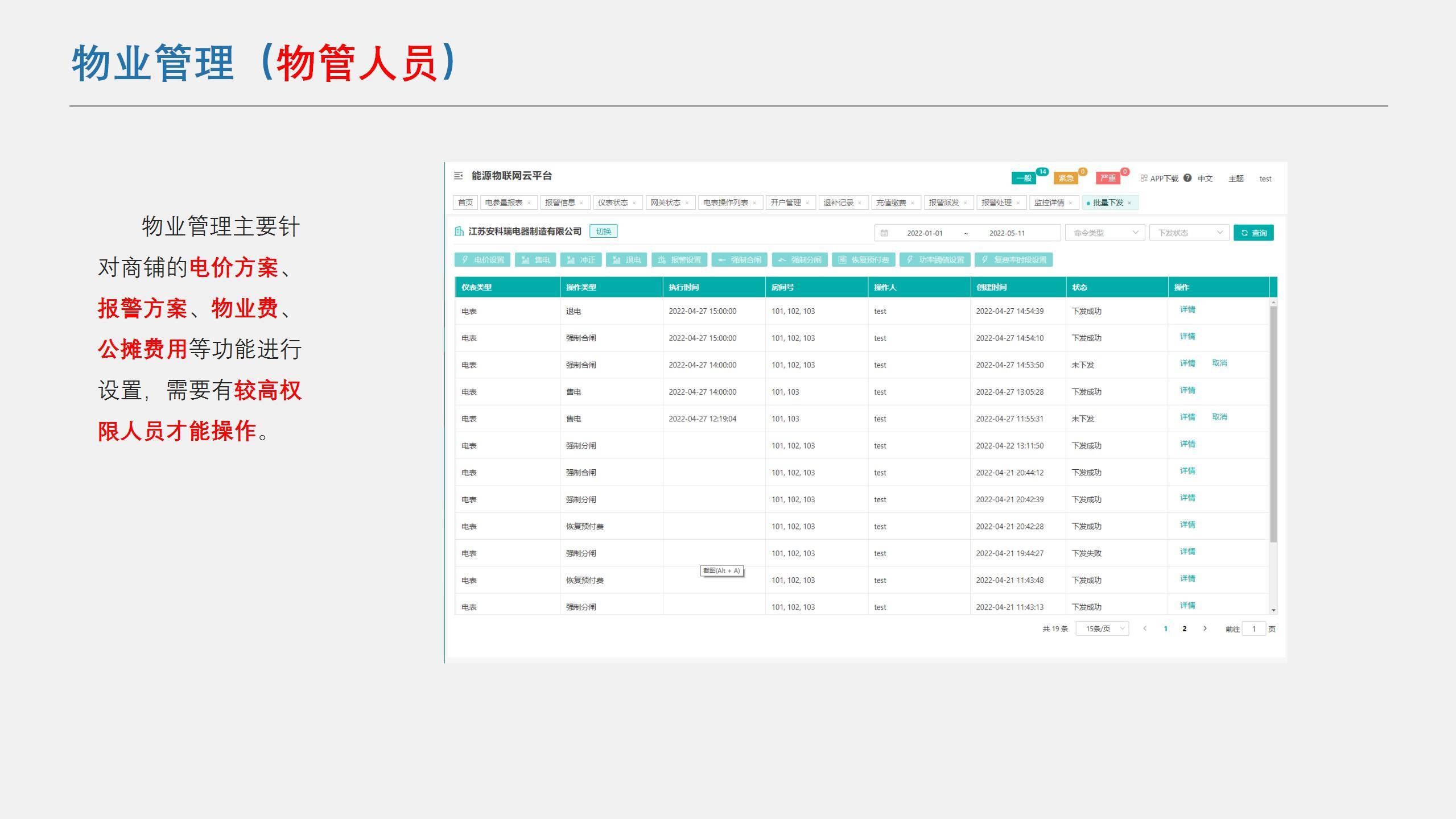Viewport: 1456px width, 819px height.
Task: Open the date range calendar icon
Action: (884, 233)
